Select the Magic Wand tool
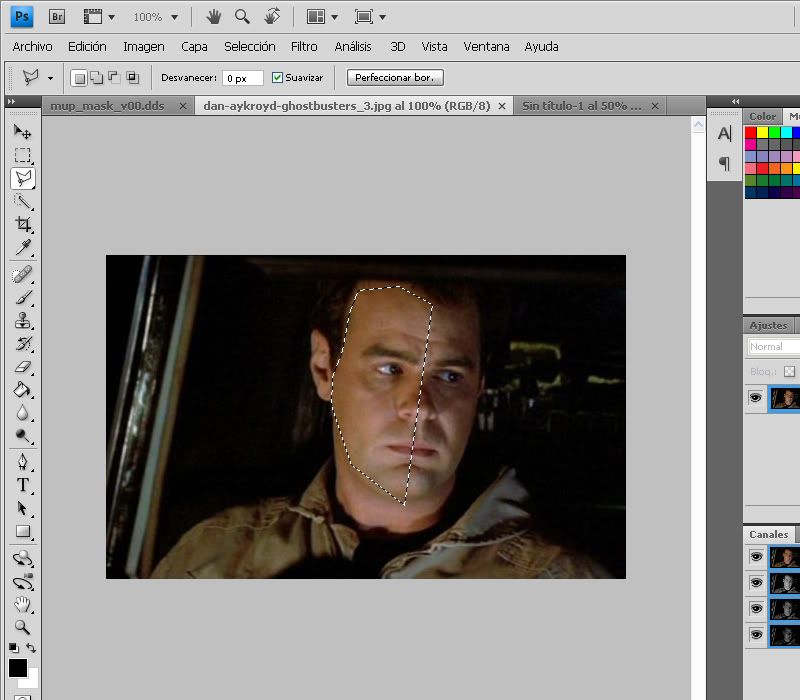Viewport: 800px width, 700px height. [22, 202]
